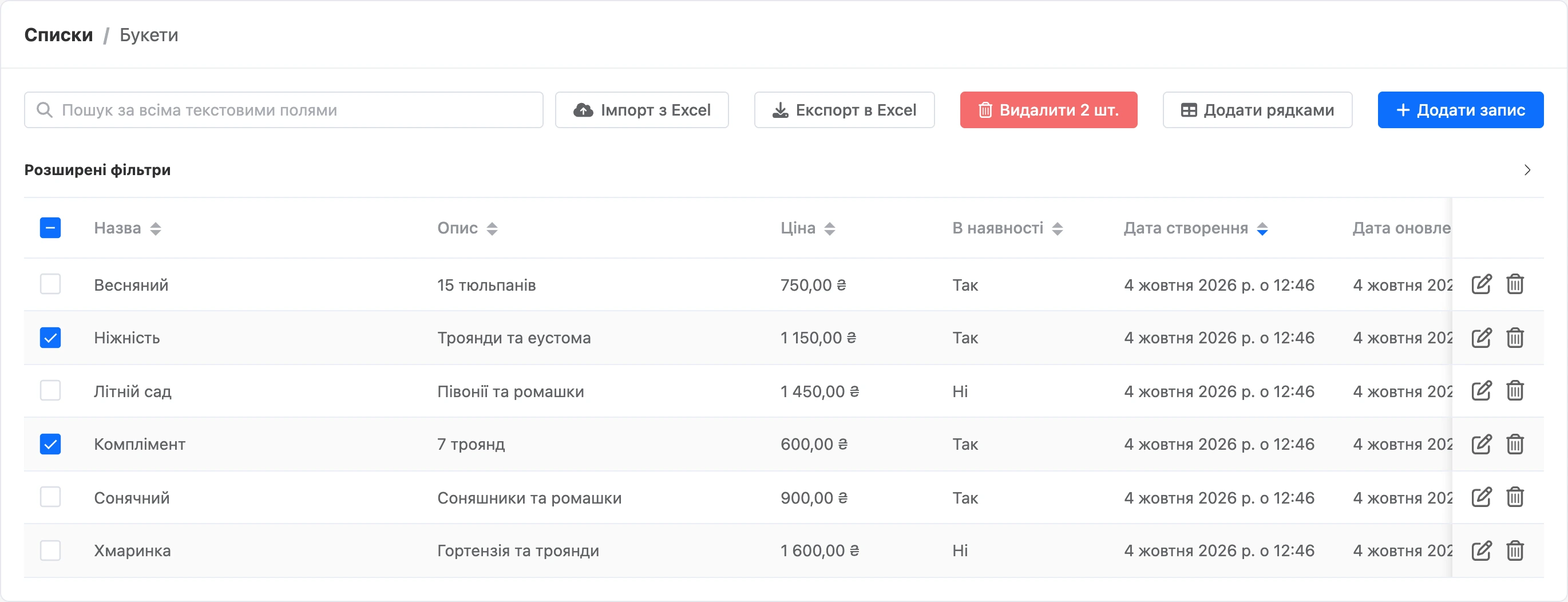Focus the search field for text fields
The image size is (1568, 602).
pos(284,110)
